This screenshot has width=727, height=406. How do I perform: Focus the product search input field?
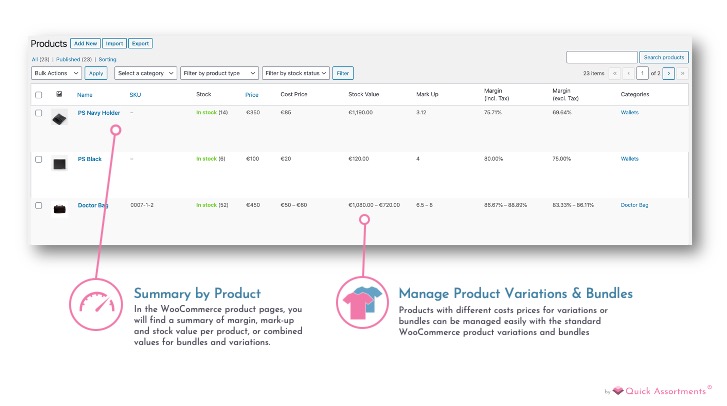pos(601,57)
